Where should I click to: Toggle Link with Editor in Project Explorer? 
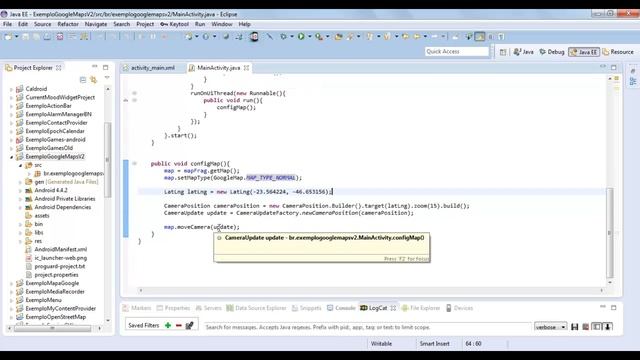pyautogui.click(x=93, y=80)
